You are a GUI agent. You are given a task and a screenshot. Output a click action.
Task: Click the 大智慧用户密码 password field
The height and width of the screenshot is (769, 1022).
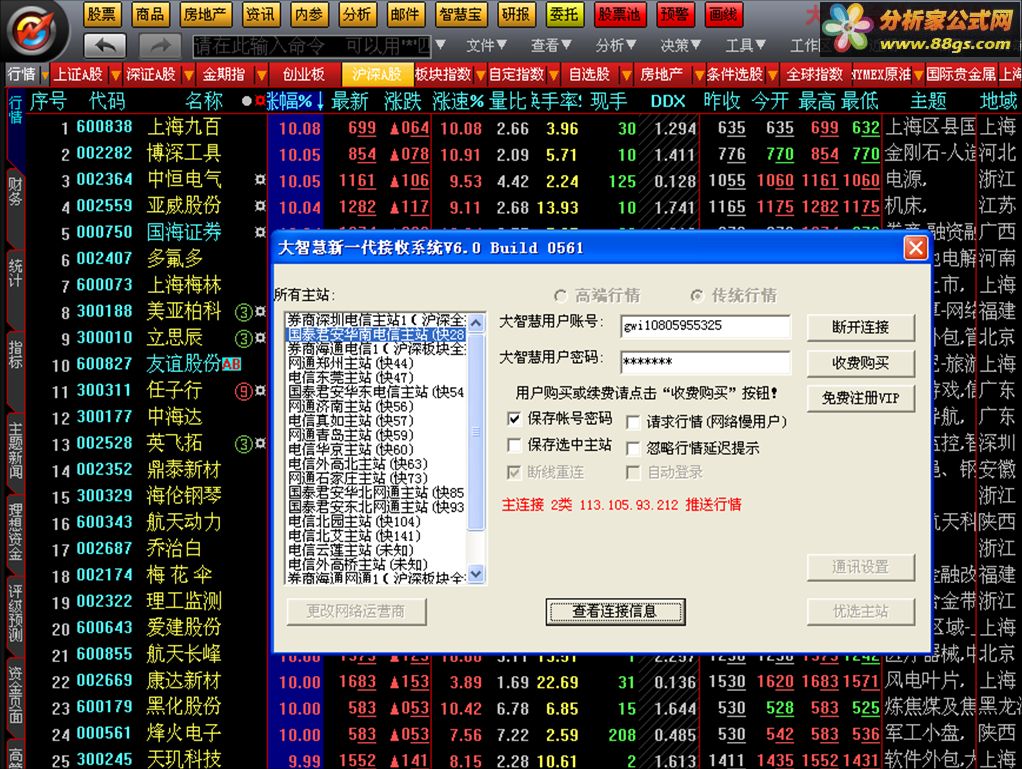706,362
